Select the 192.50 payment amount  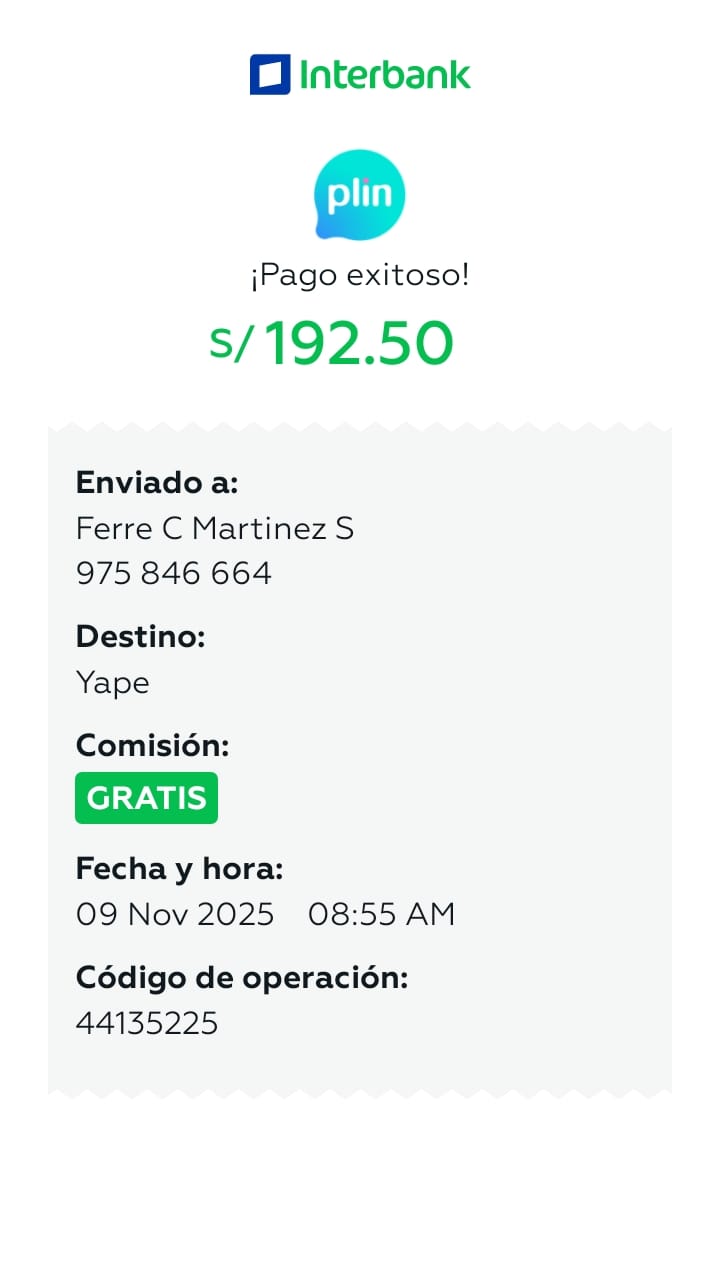[359, 343]
